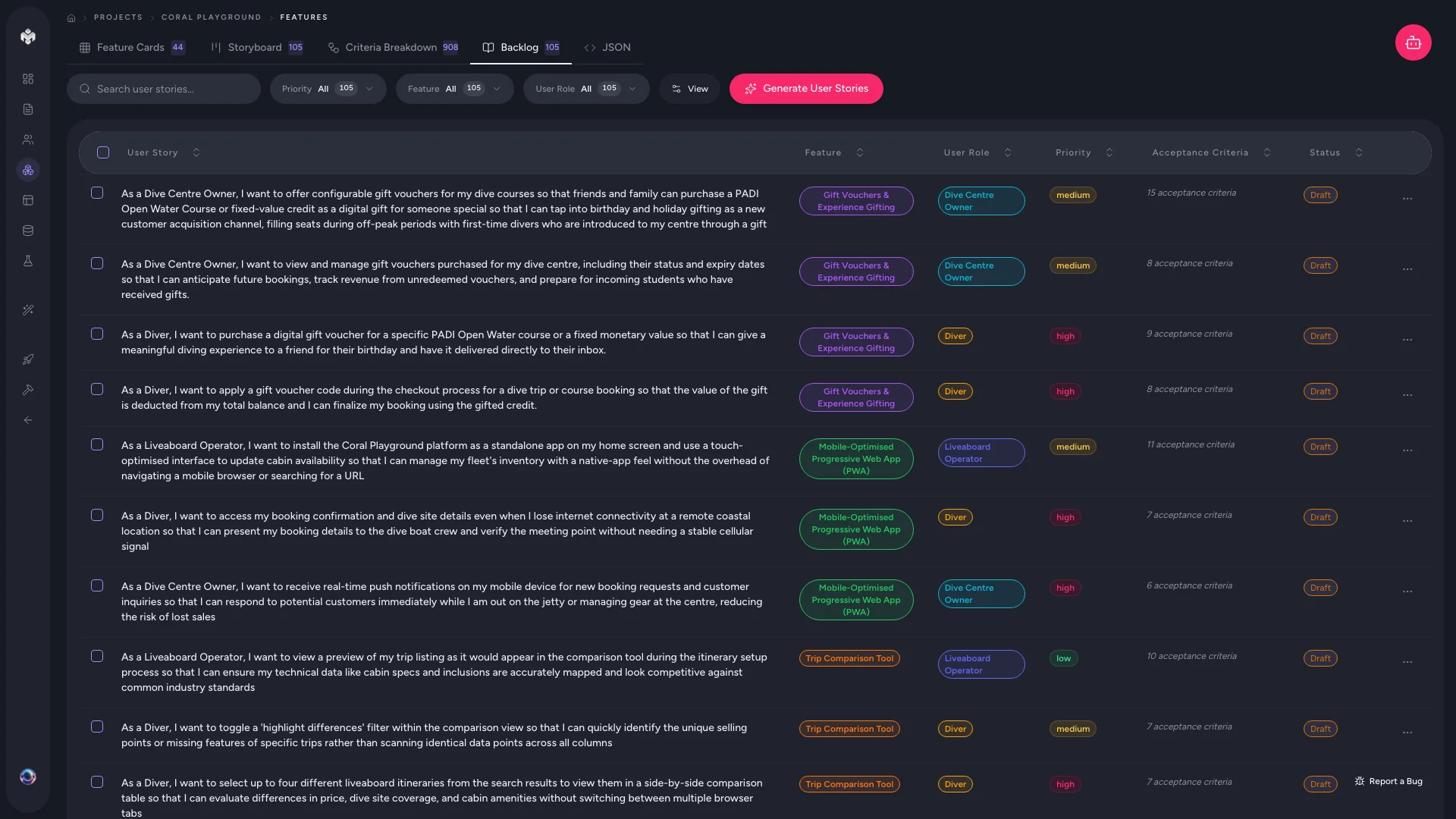Check the trip listing preview story row

(97, 656)
